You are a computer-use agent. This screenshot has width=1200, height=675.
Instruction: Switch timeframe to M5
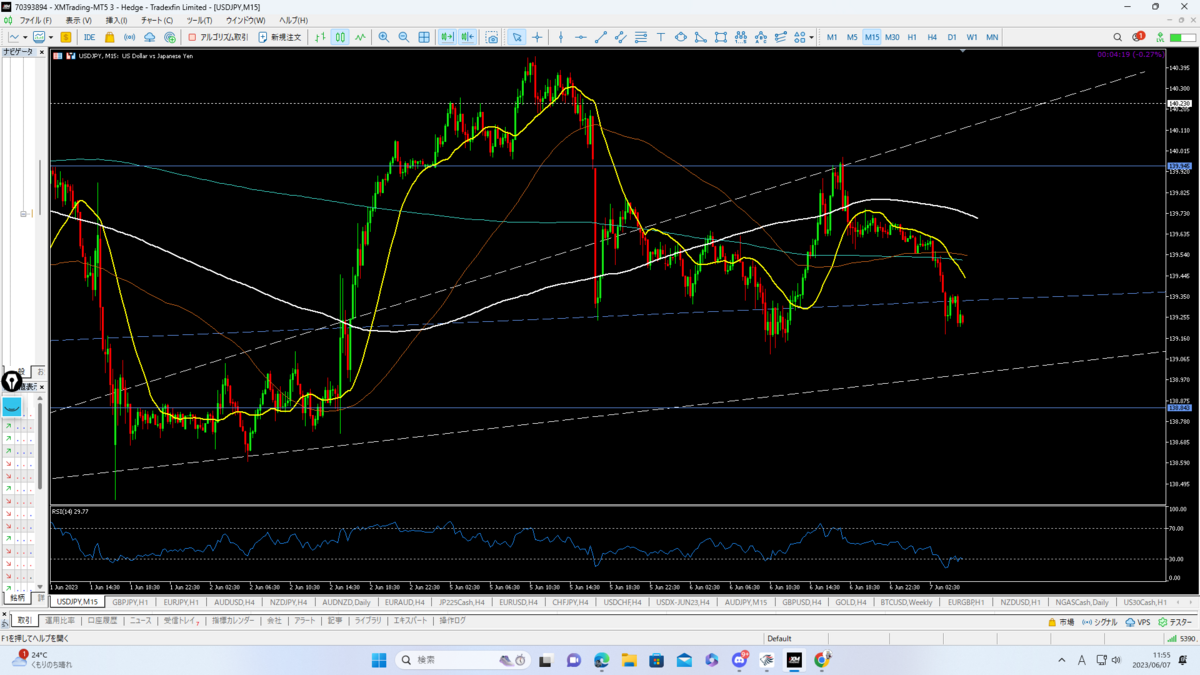[x=852, y=37]
